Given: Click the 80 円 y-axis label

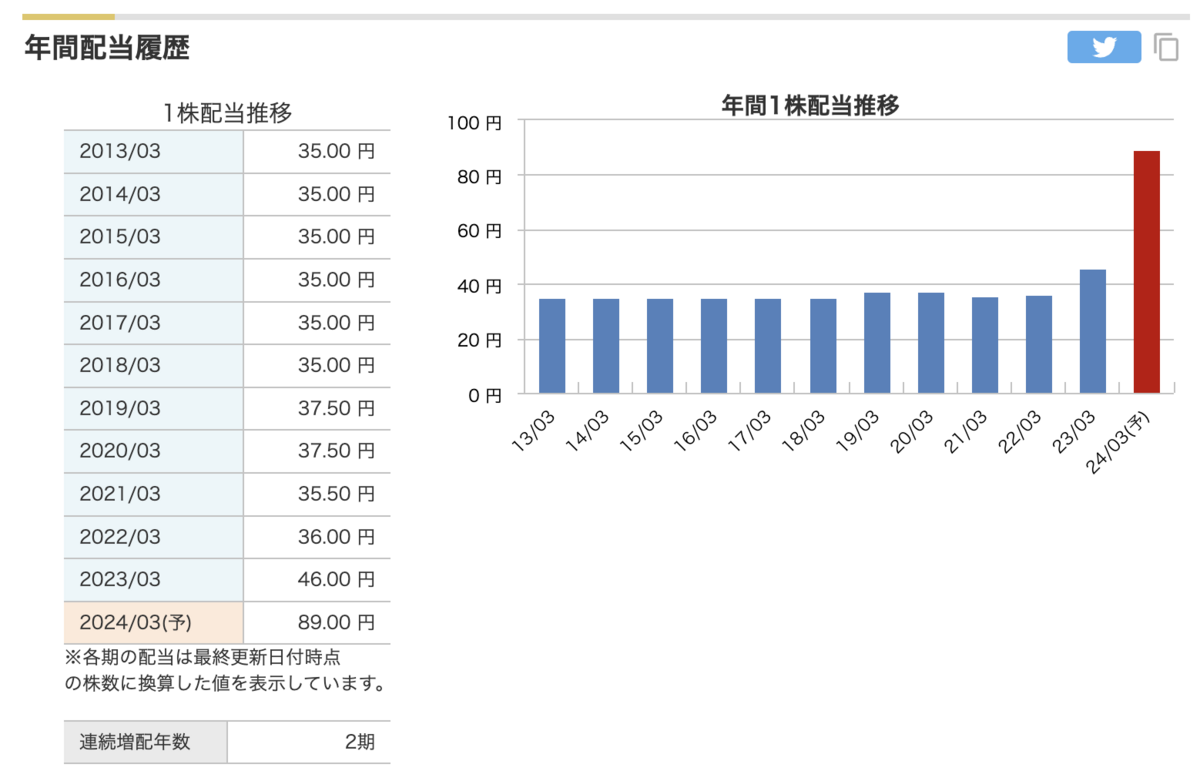Looking at the screenshot, I should coord(481,177).
